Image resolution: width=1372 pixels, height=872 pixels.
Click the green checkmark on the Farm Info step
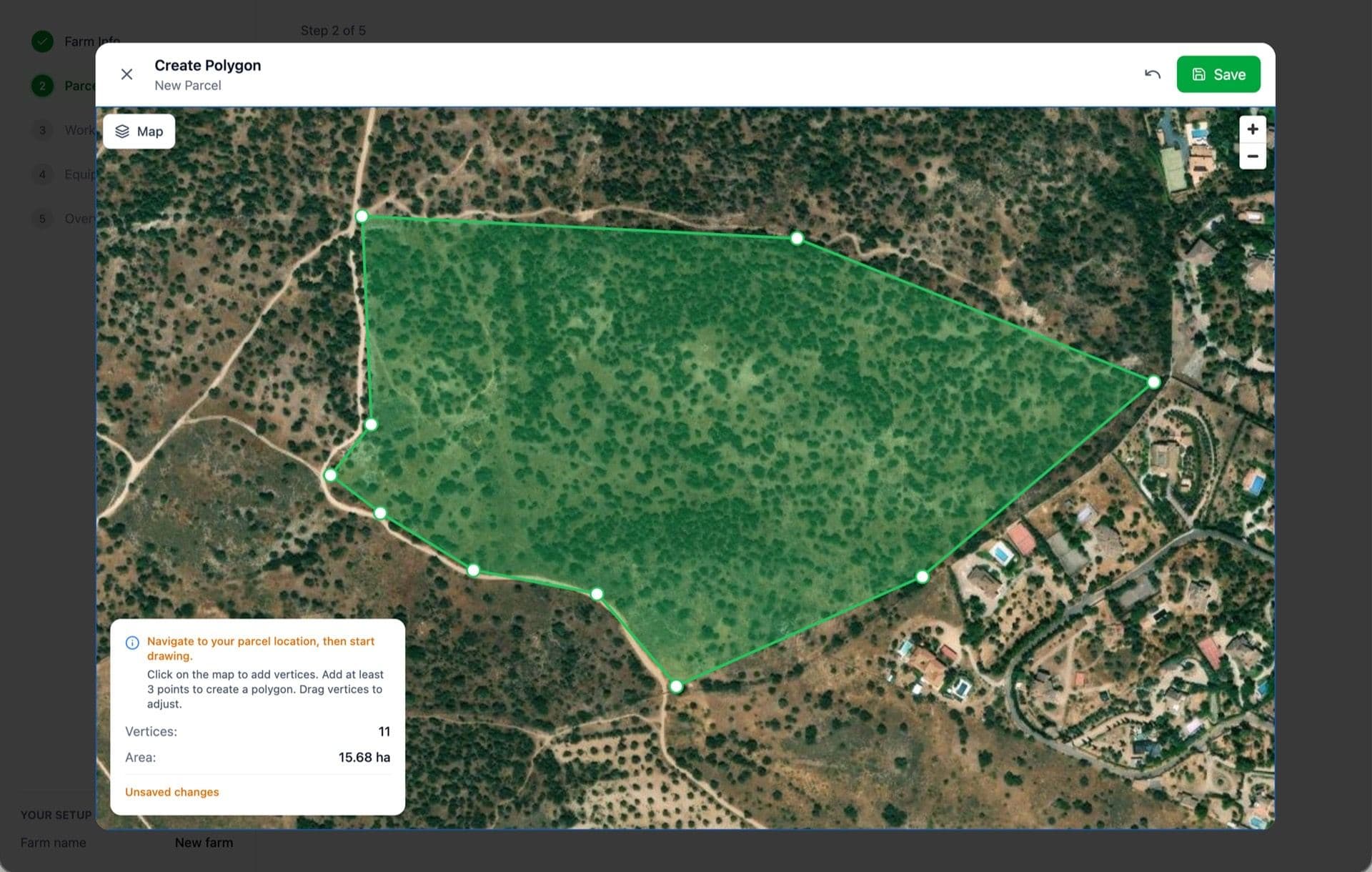pos(42,41)
